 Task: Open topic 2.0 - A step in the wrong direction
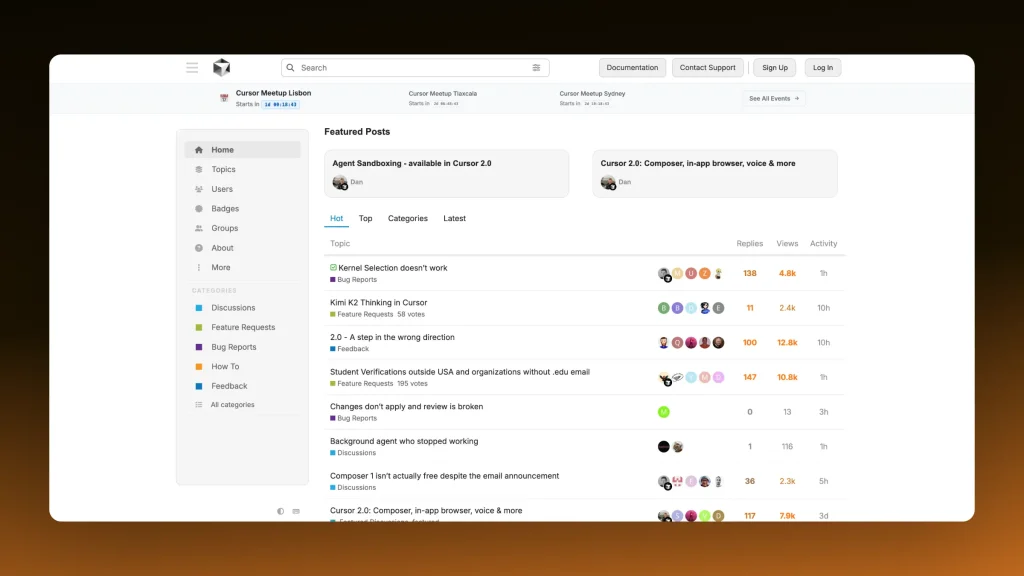[x=392, y=337]
